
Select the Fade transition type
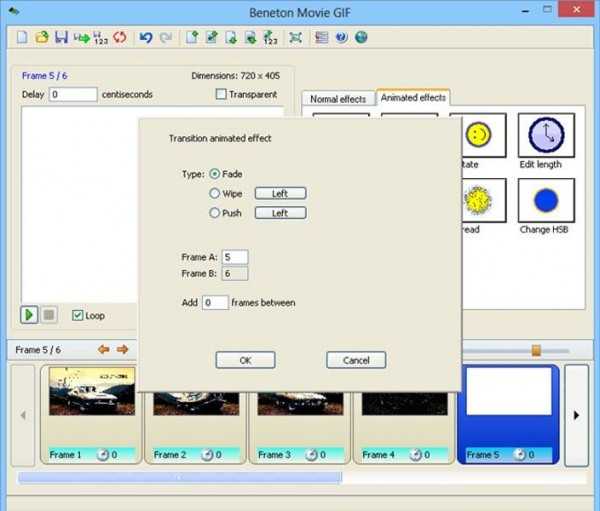click(215, 174)
